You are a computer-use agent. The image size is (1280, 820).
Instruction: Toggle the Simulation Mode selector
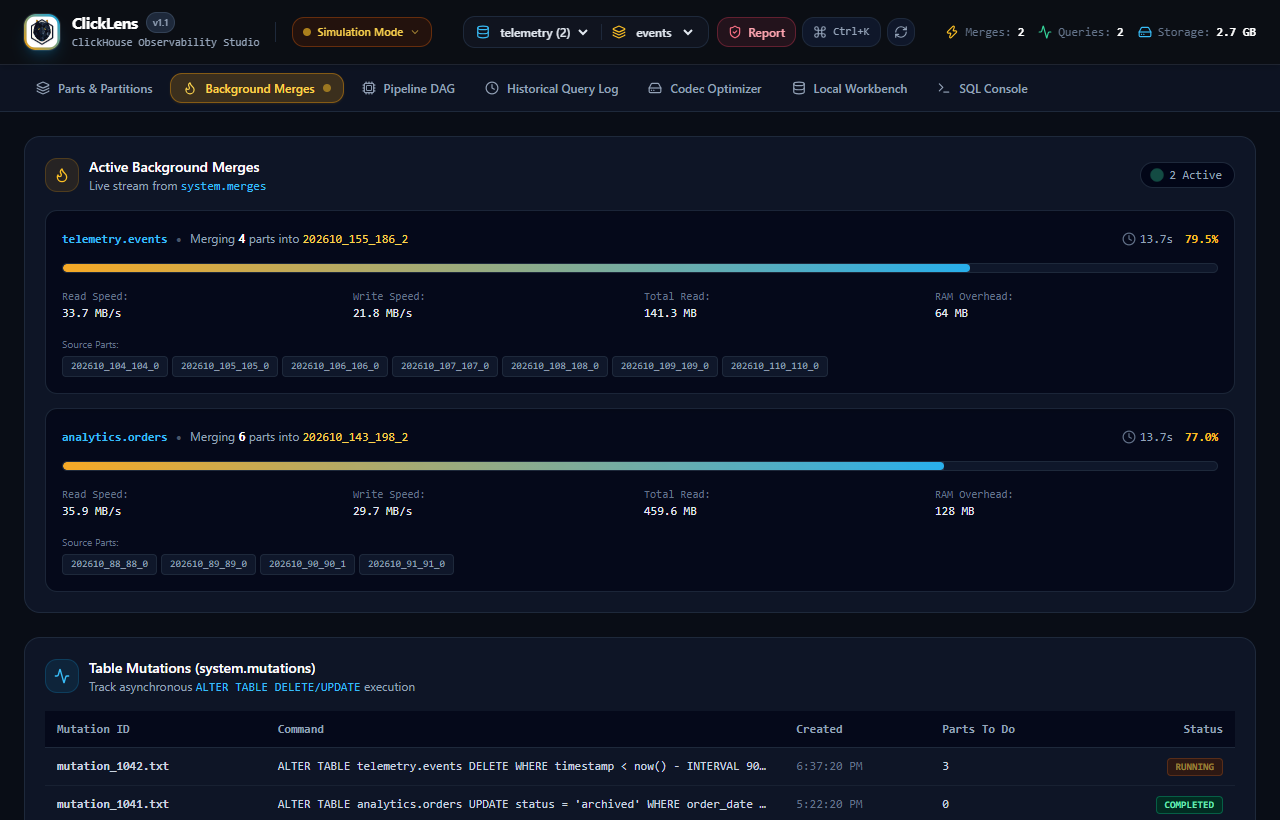[x=362, y=32]
